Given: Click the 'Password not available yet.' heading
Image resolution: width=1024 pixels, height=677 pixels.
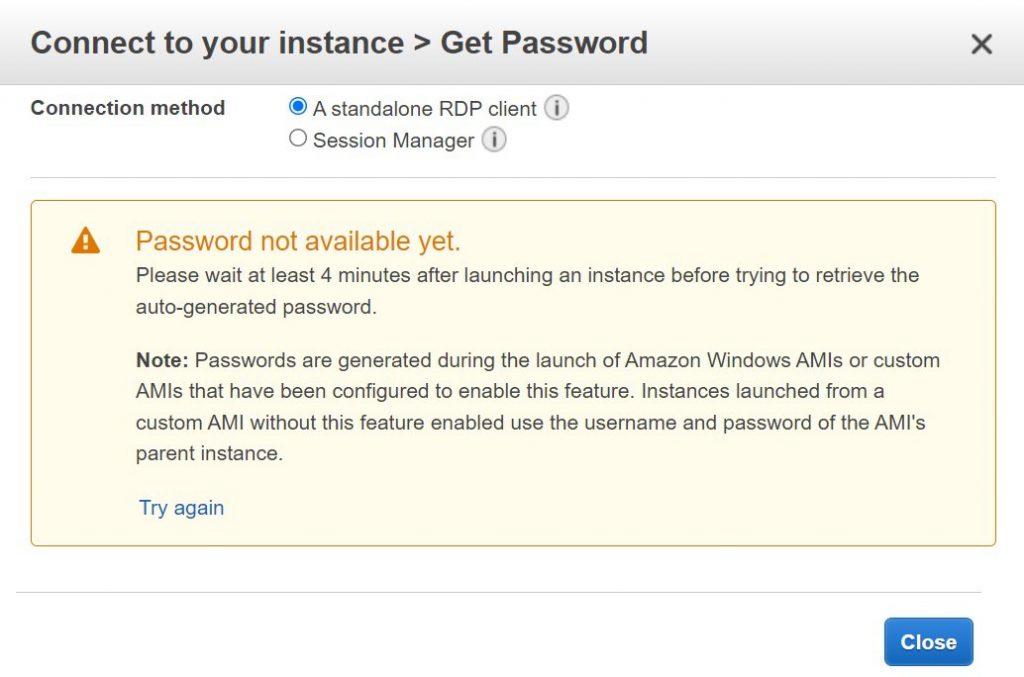Looking at the screenshot, I should point(298,241).
